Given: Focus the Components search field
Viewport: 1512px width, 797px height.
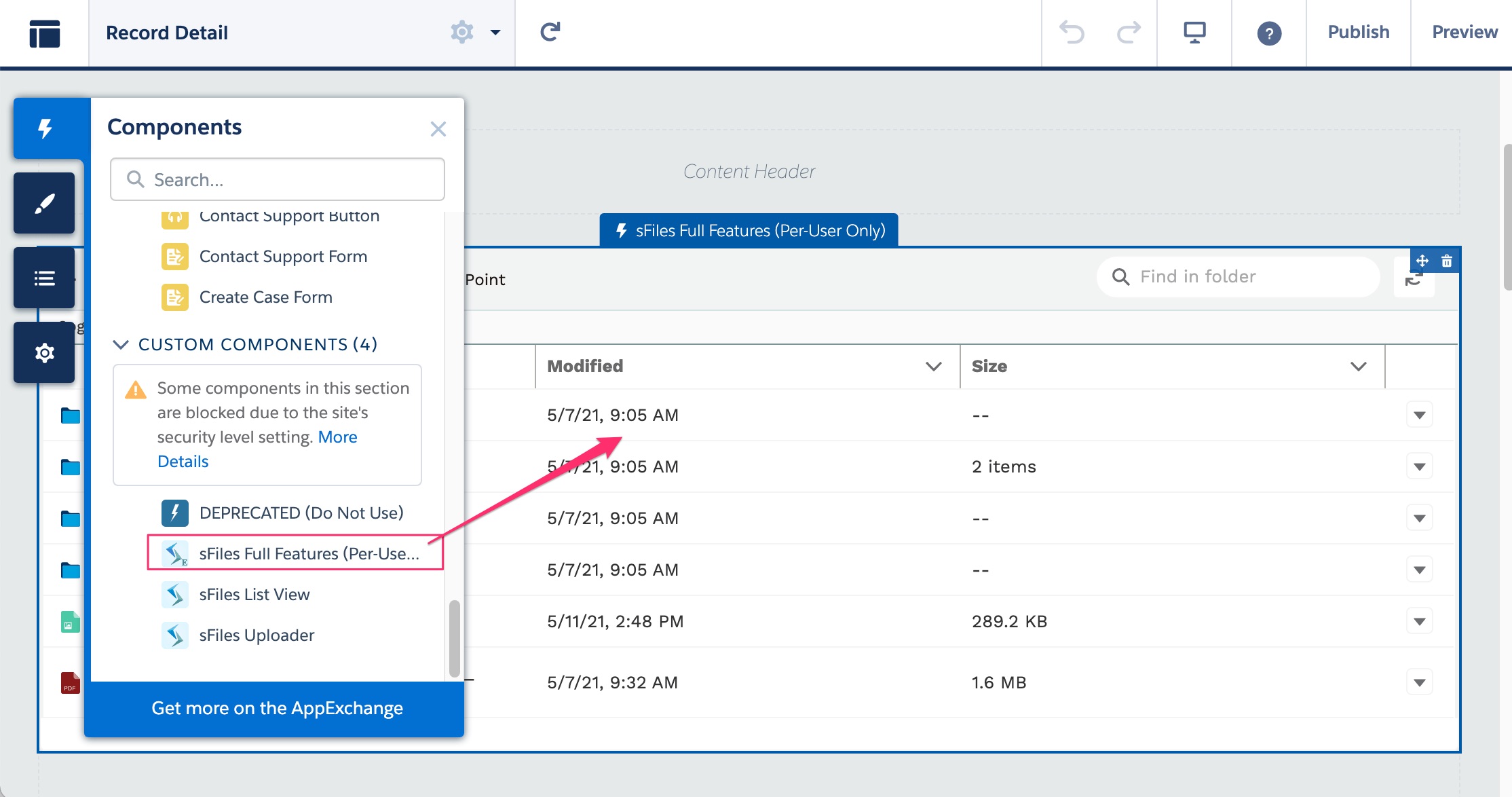Looking at the screenshot, I should [278, 179].
